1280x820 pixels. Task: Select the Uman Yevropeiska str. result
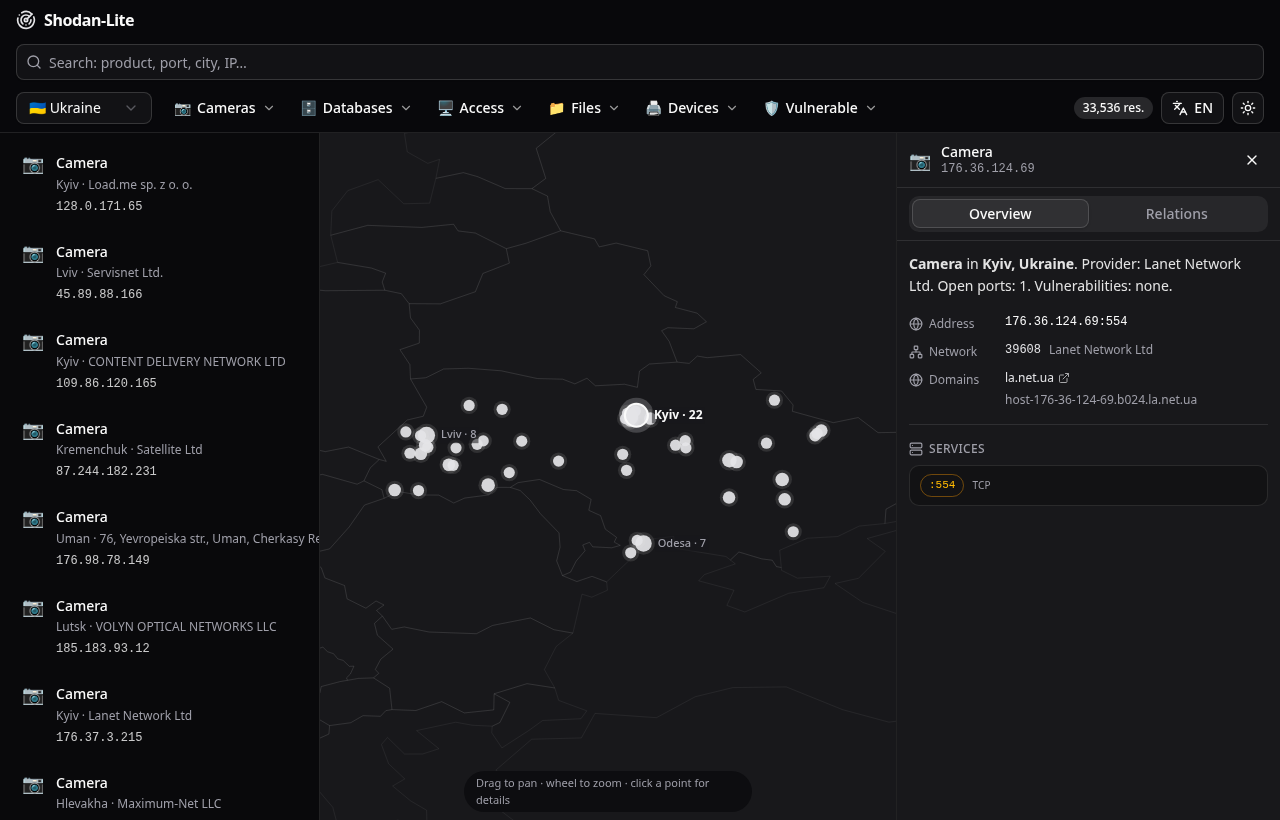coord(160,538)
